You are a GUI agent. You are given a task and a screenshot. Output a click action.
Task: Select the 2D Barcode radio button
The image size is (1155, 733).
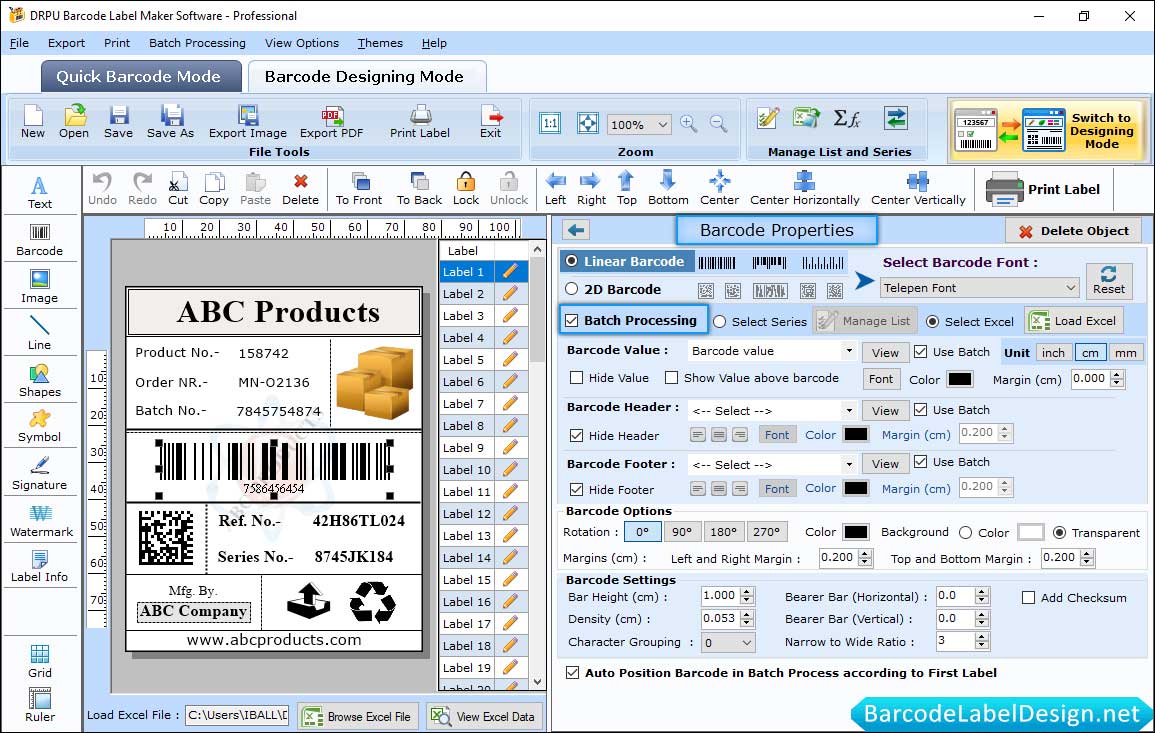click(x=572, y=289)
